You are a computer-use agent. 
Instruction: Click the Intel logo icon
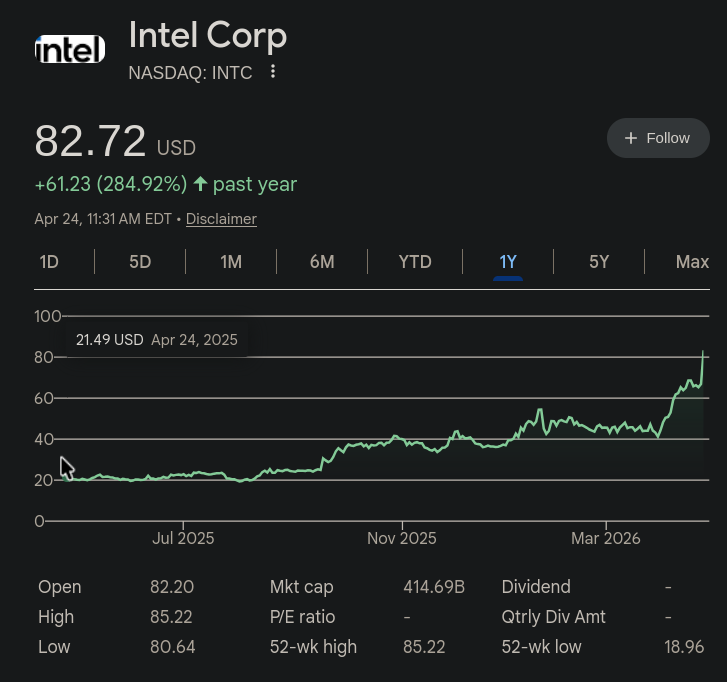click(70, 49)
